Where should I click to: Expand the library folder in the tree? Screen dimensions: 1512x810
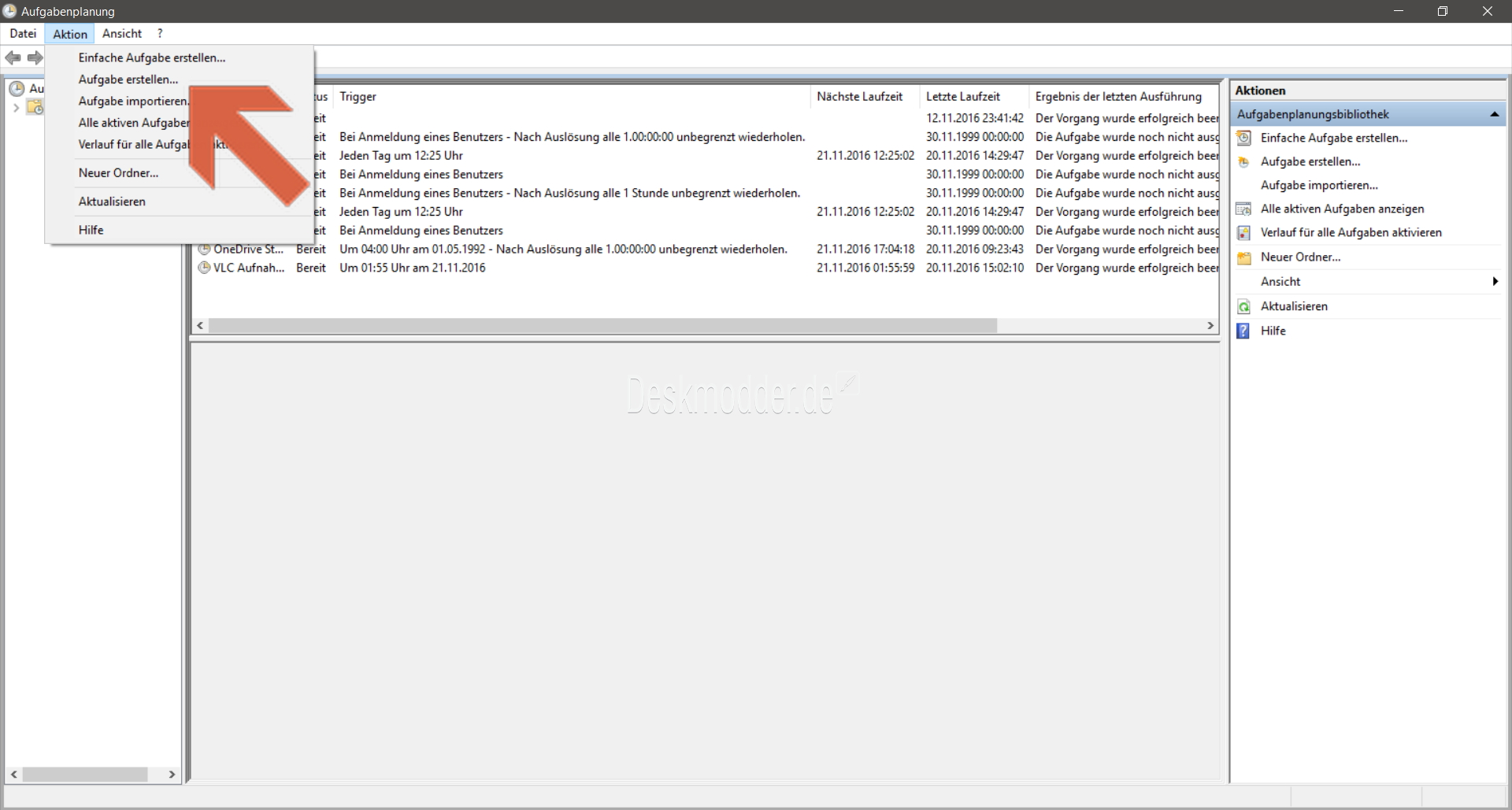coord(16,108)
